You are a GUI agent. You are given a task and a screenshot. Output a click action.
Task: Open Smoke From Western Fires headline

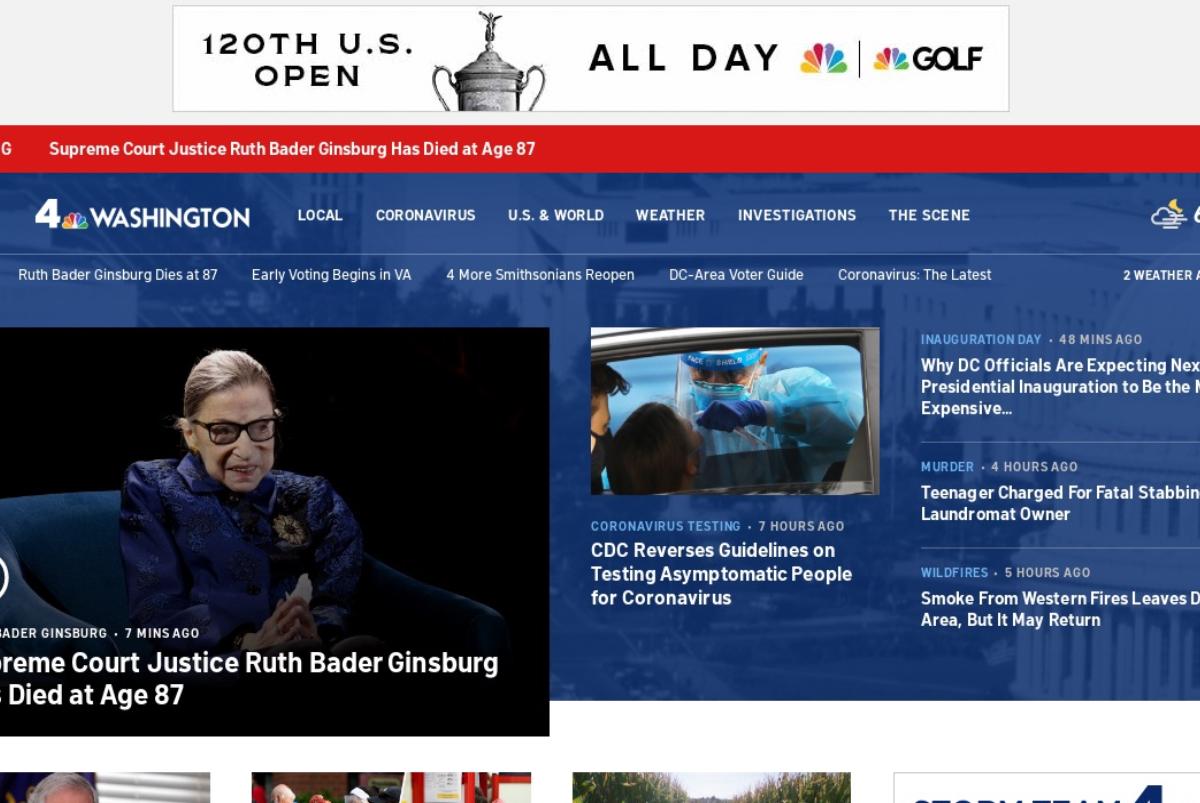click(1060, 609)
